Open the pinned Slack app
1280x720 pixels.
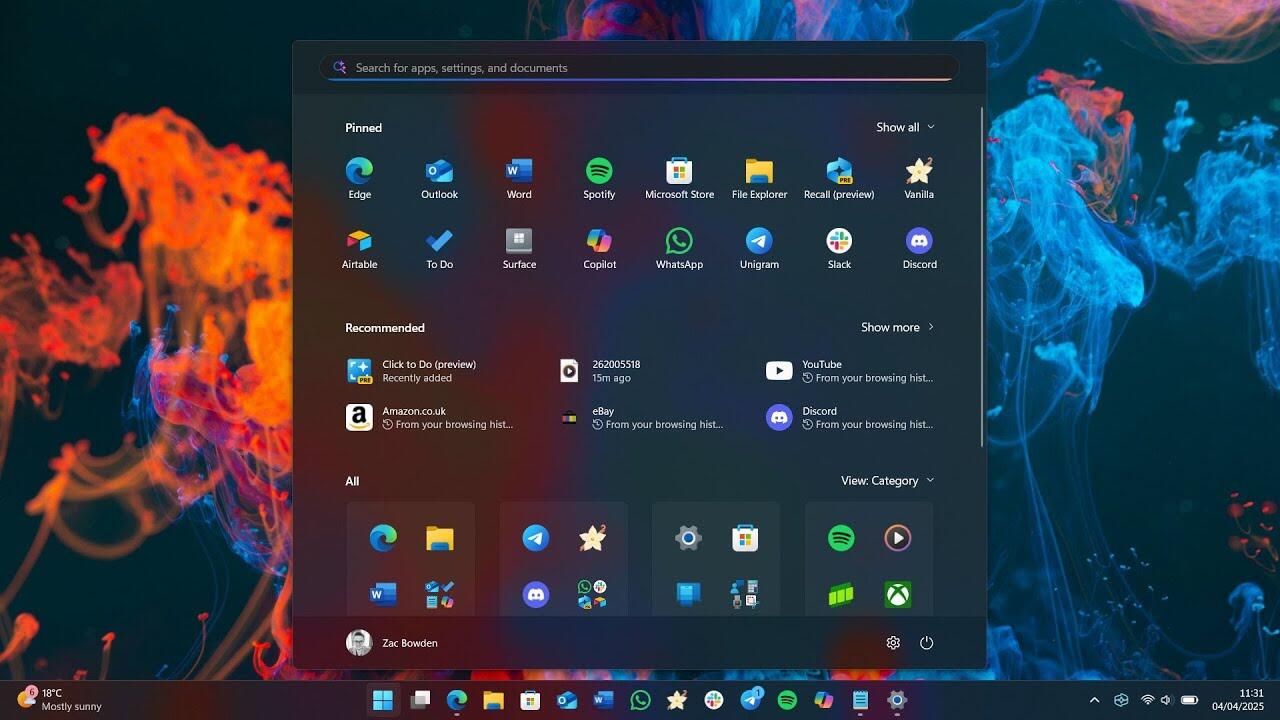point(839,249)
